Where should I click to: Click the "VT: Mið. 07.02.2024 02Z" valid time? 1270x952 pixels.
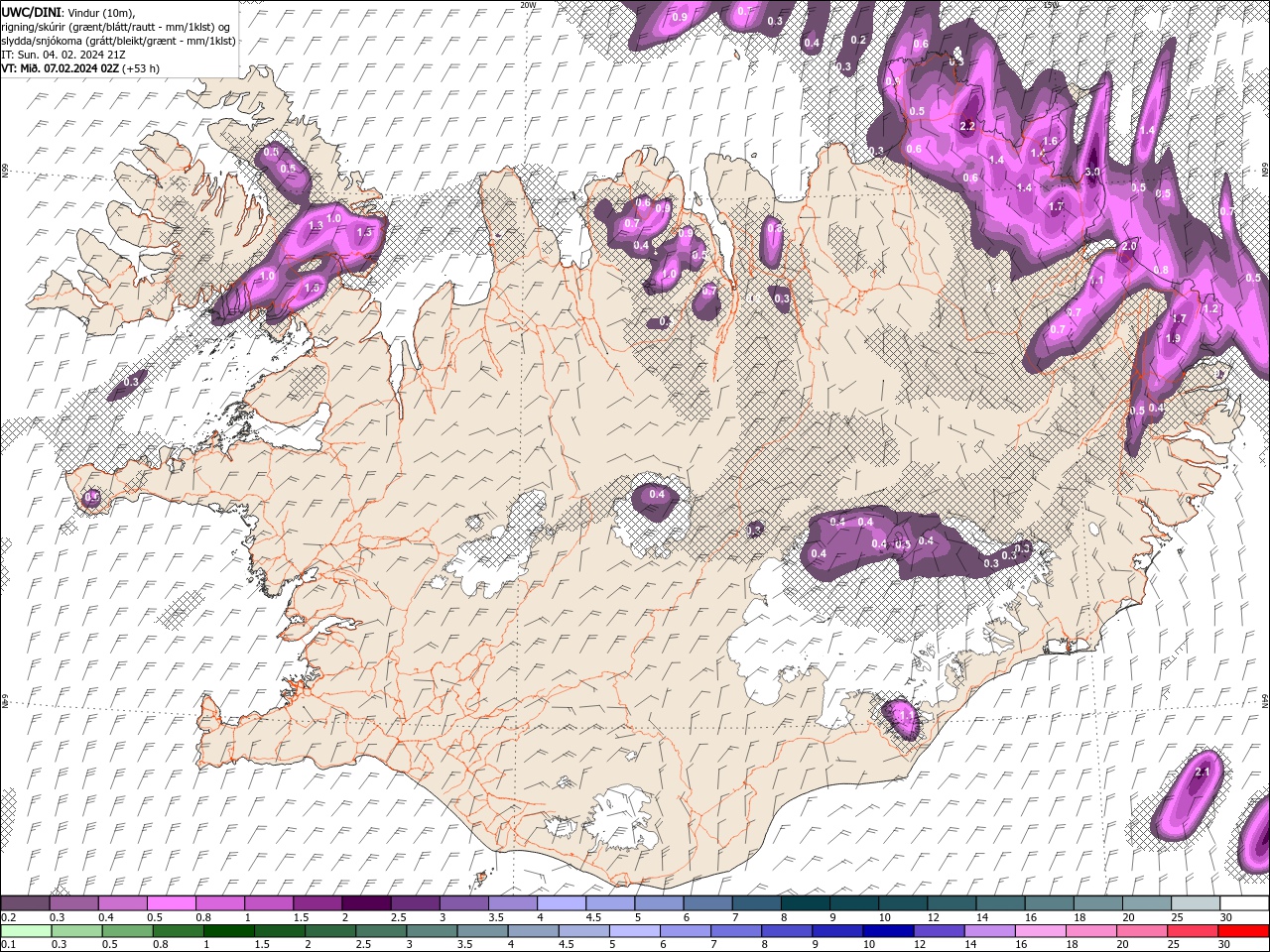click(61, 68)
